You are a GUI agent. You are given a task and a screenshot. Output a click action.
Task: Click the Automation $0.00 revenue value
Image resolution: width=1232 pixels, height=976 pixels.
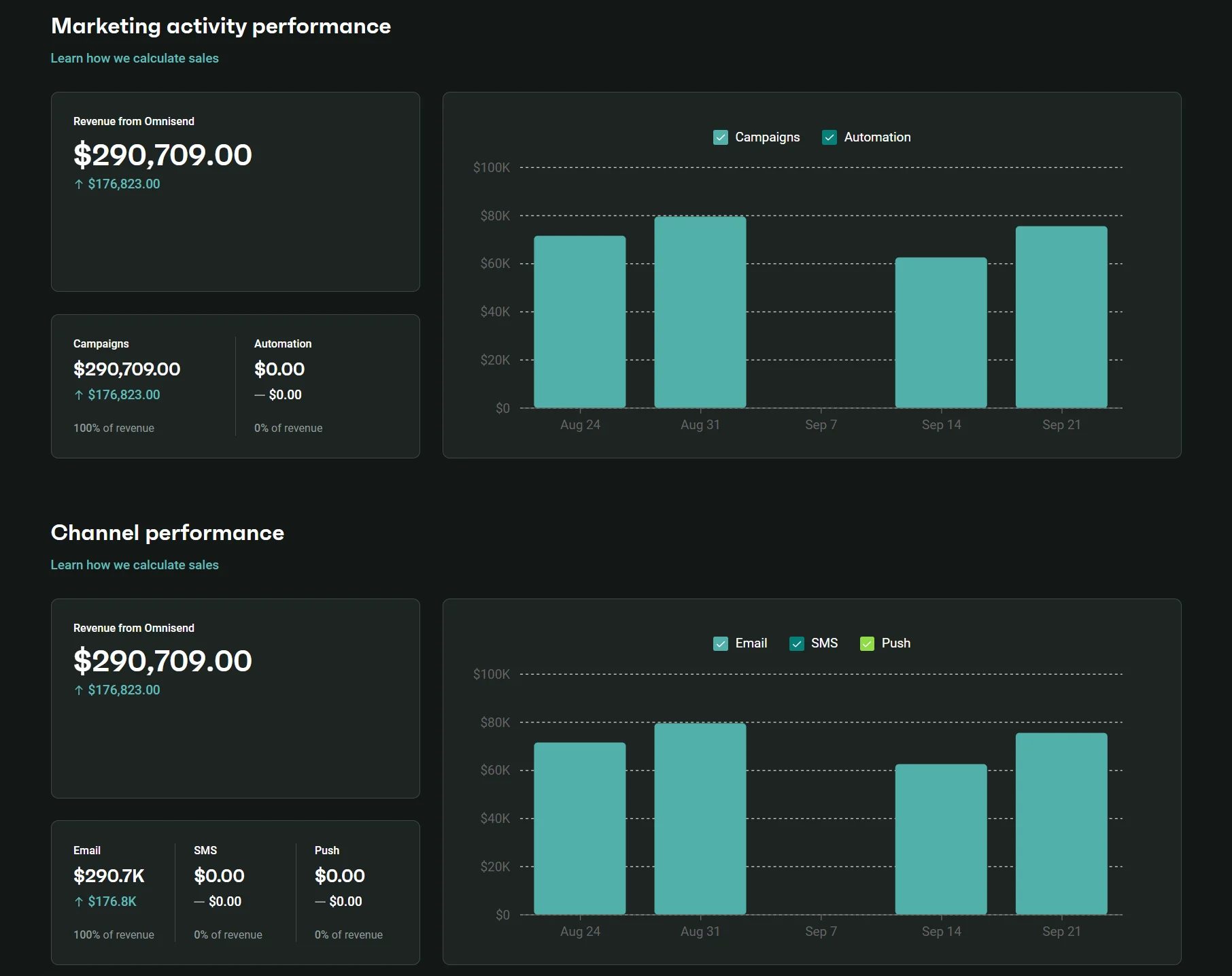point(279,369)
